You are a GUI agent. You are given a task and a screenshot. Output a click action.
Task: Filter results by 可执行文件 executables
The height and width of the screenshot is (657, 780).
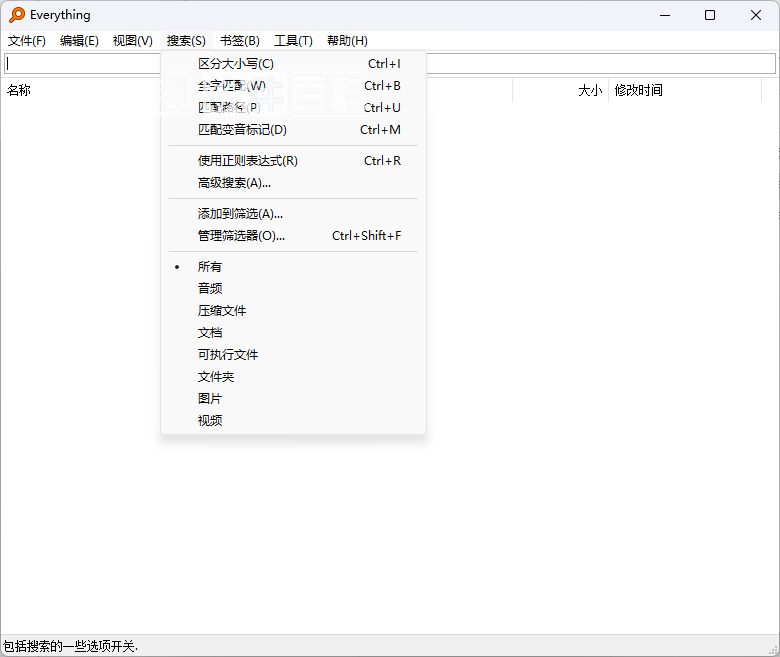228,355
